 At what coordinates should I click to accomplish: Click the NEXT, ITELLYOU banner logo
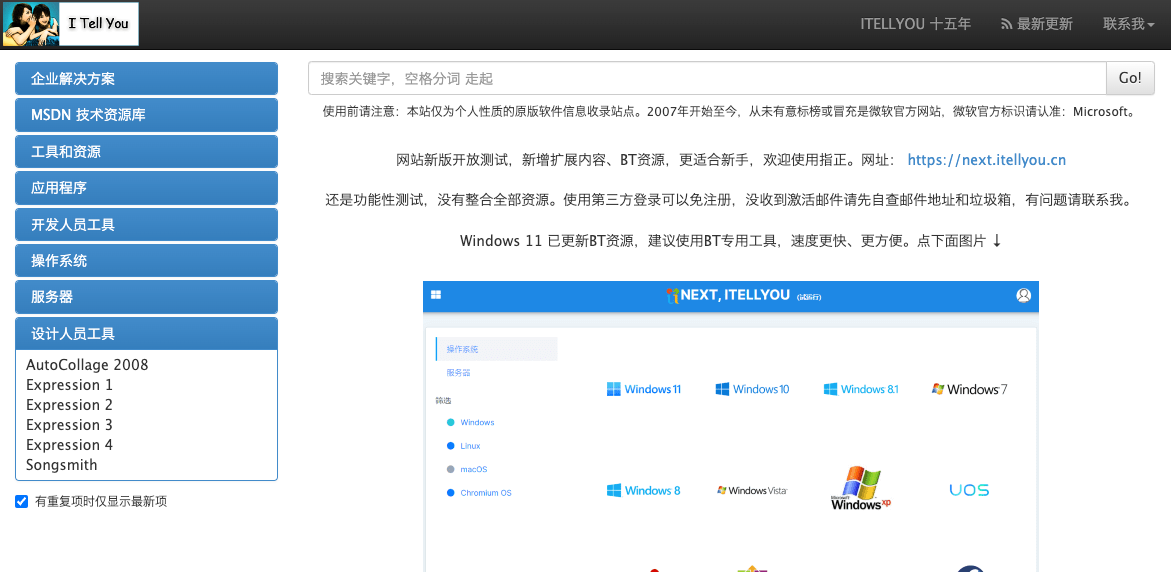pyautogui.click(x=743, y=296)
